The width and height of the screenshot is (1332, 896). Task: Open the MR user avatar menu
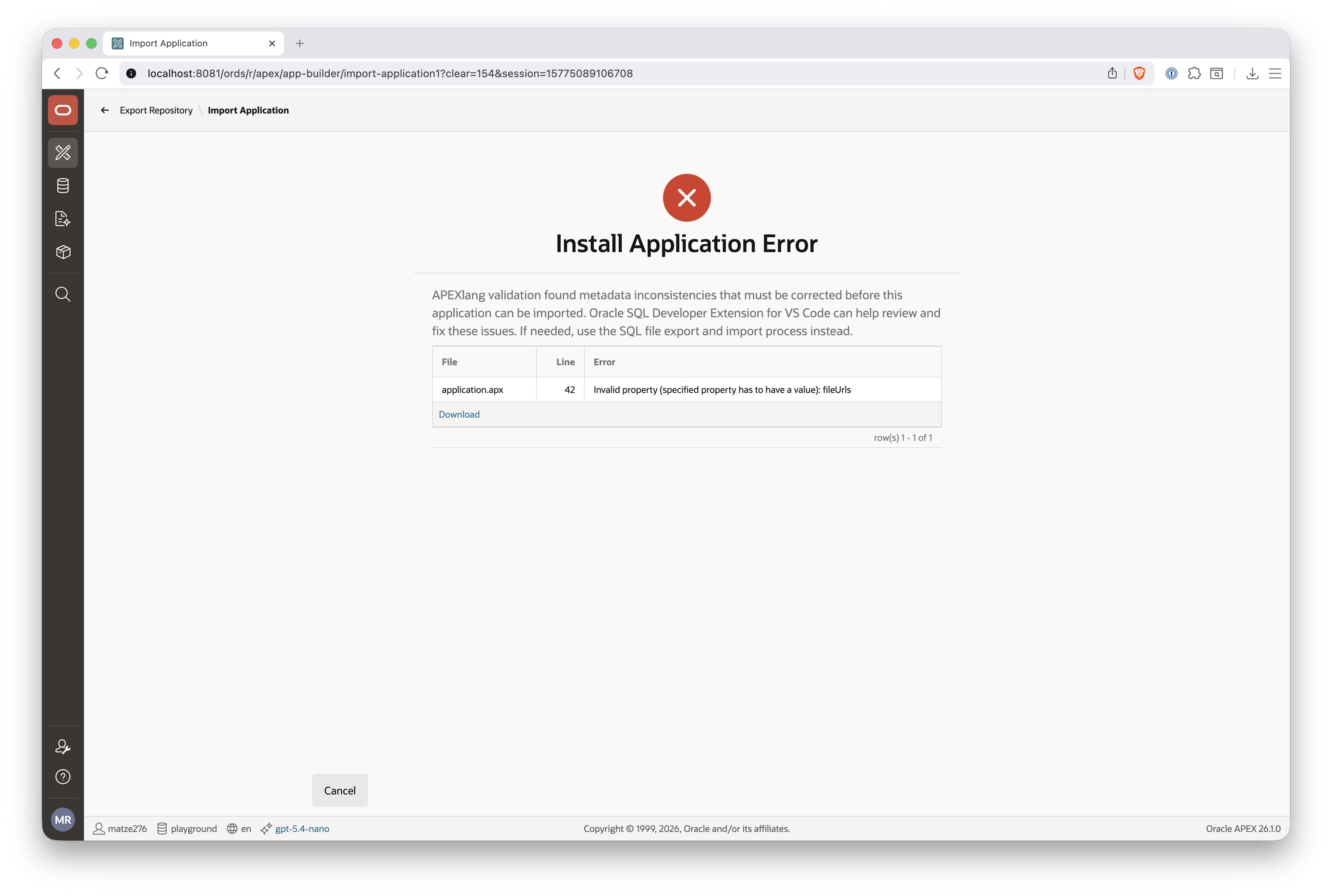[63, 820]
